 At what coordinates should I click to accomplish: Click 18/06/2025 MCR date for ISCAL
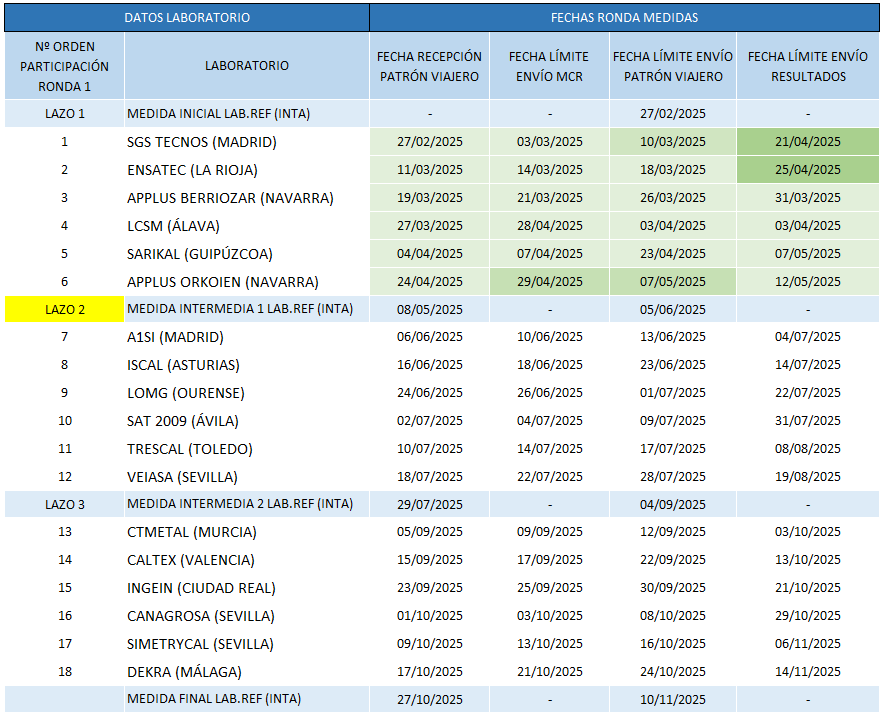pos(549,365)
